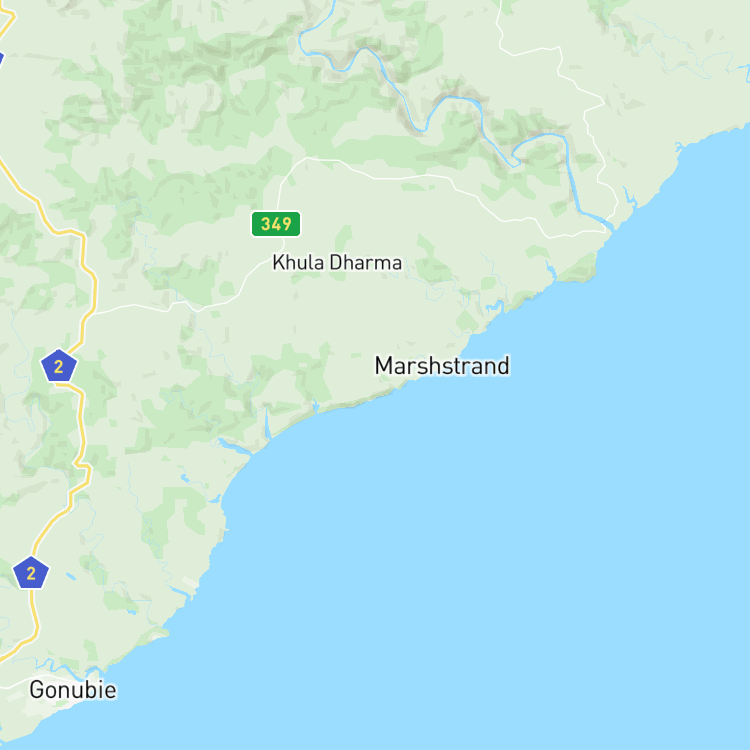Select the upper route 2 pentagon shield
The image size is (750, 750).
59,366
